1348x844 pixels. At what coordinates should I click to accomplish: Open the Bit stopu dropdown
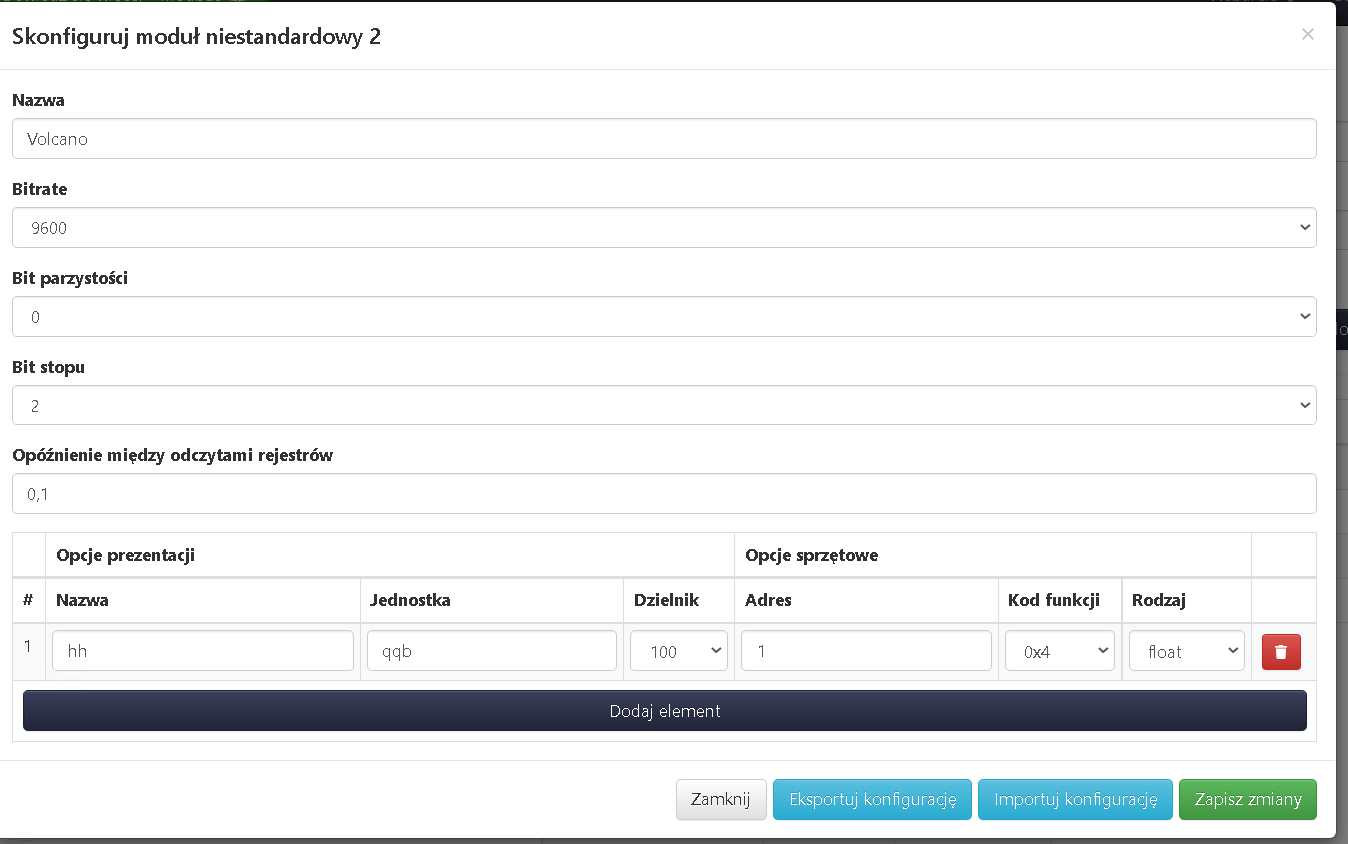tap(664, 406)
